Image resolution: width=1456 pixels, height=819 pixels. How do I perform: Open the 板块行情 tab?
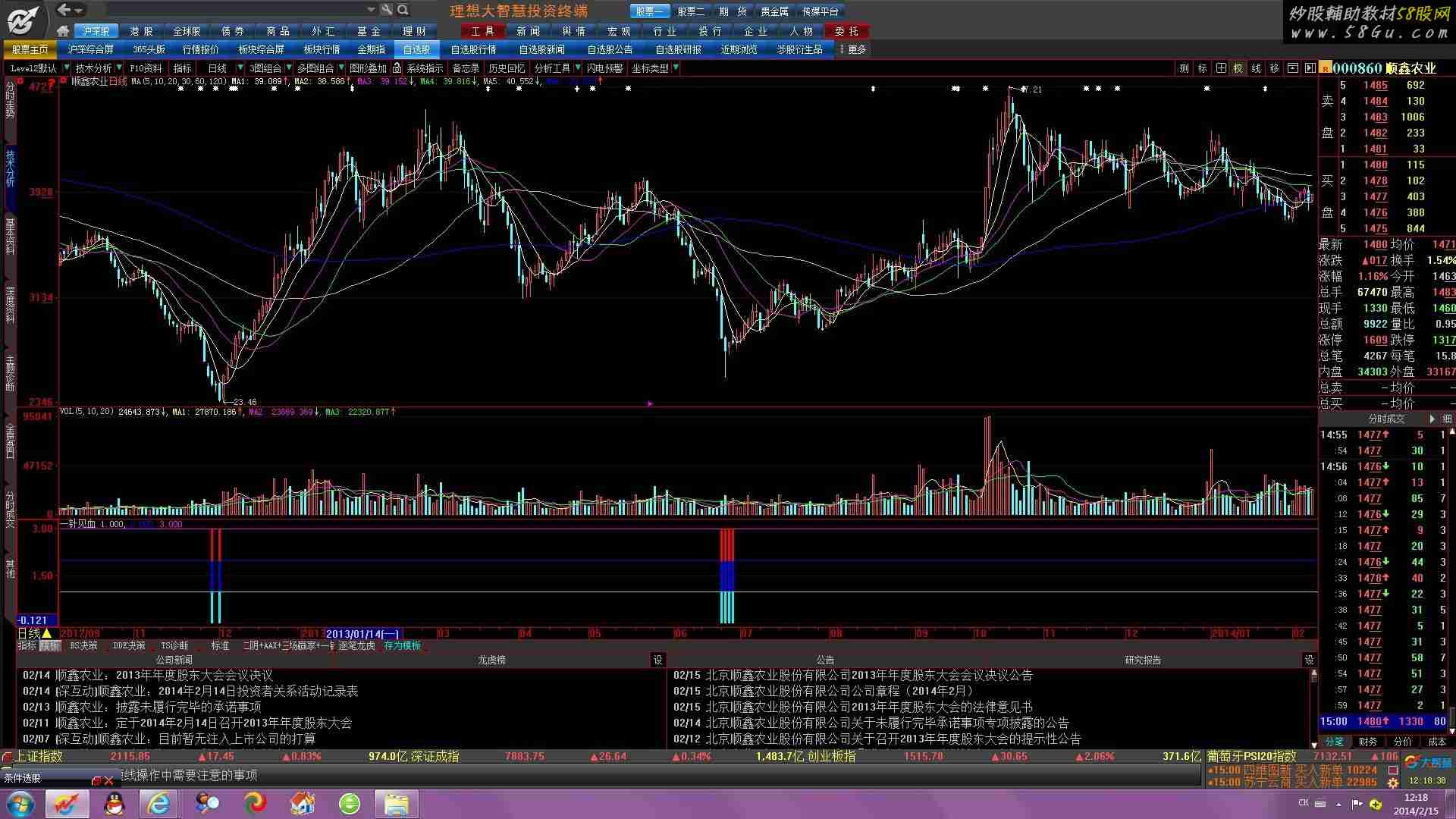322,49
